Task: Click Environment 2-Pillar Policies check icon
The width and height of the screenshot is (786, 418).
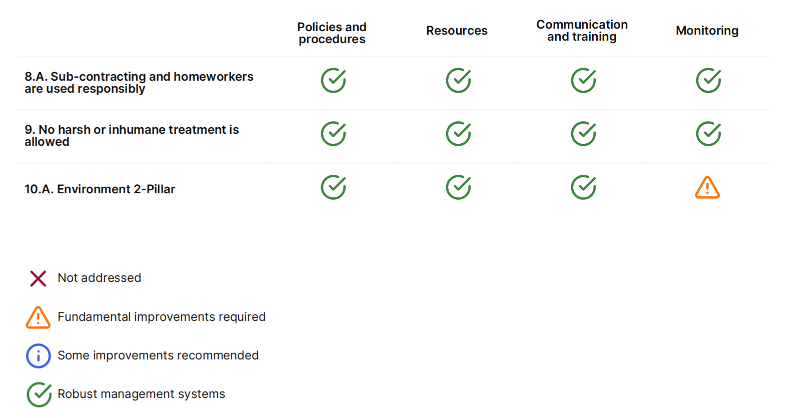Action: pos(333,187)
